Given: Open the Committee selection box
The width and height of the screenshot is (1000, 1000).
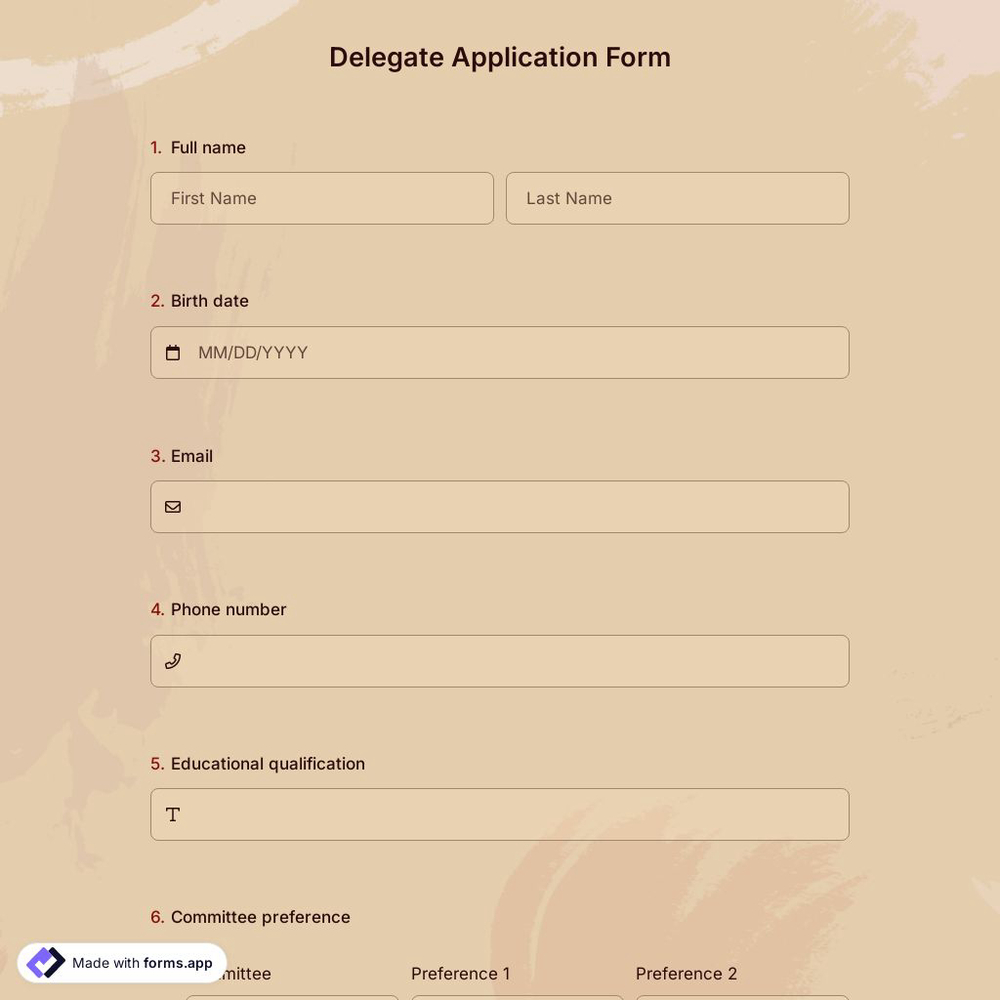Looking at the screenshot, I should (x=290, y=998).
